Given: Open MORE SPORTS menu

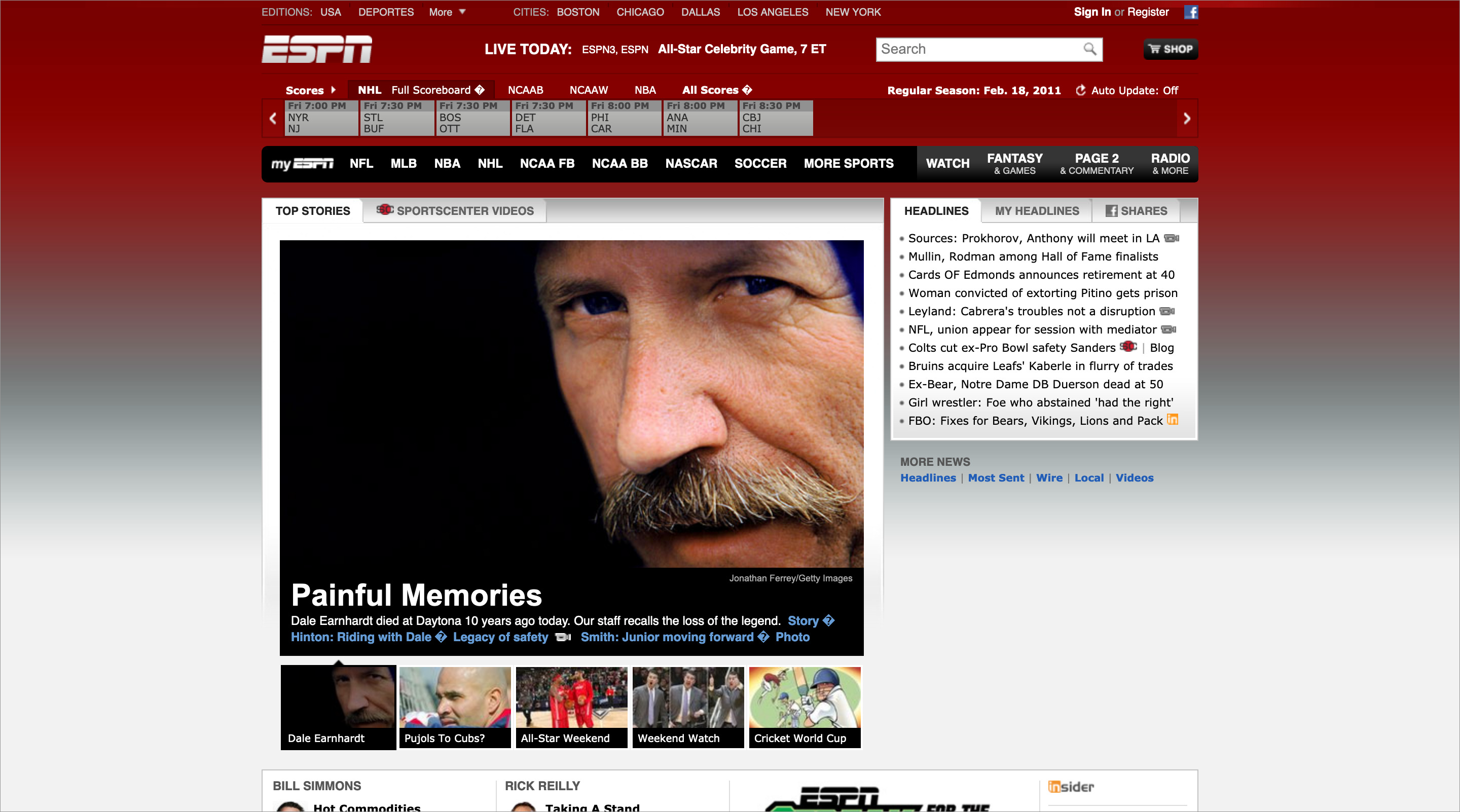Looking at the screenshot, I should pyautogui.click(x=849, y=164).
